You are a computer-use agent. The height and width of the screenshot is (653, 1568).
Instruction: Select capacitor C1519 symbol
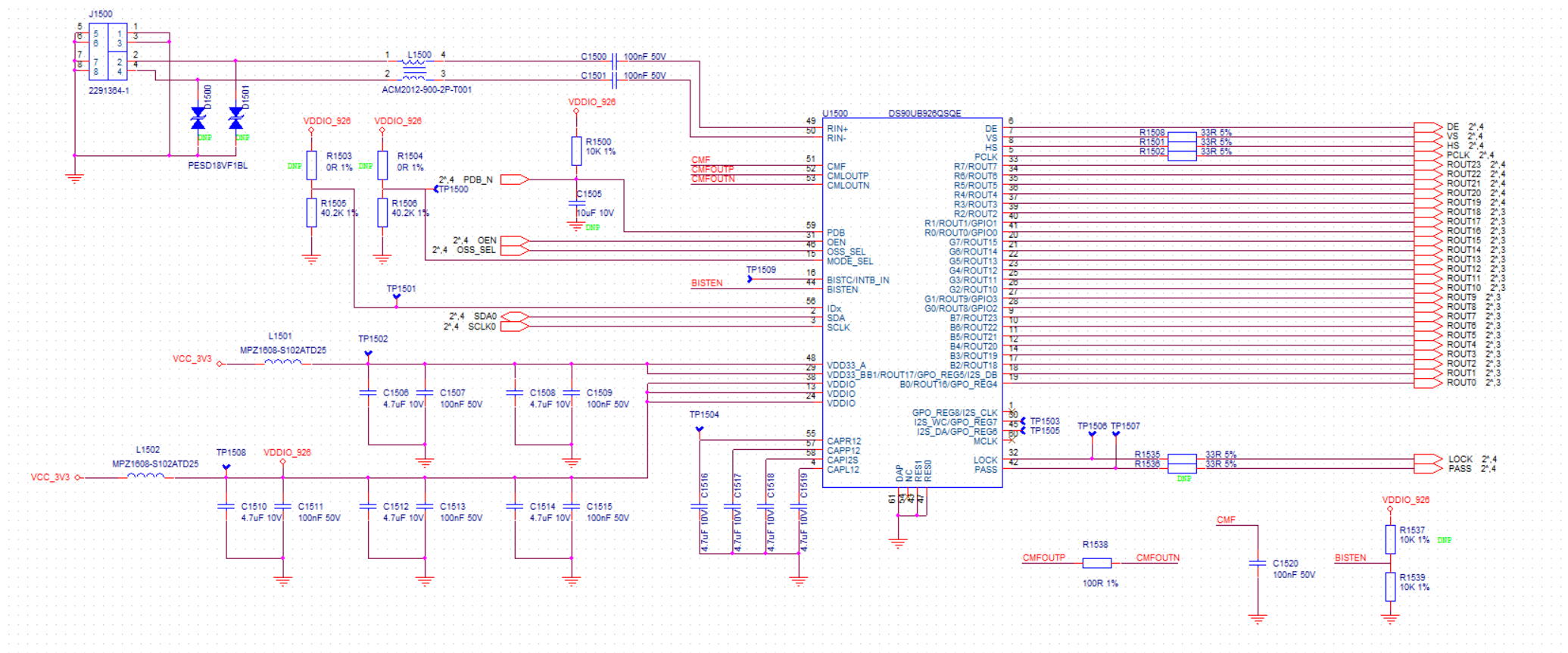tap(799, 506)
